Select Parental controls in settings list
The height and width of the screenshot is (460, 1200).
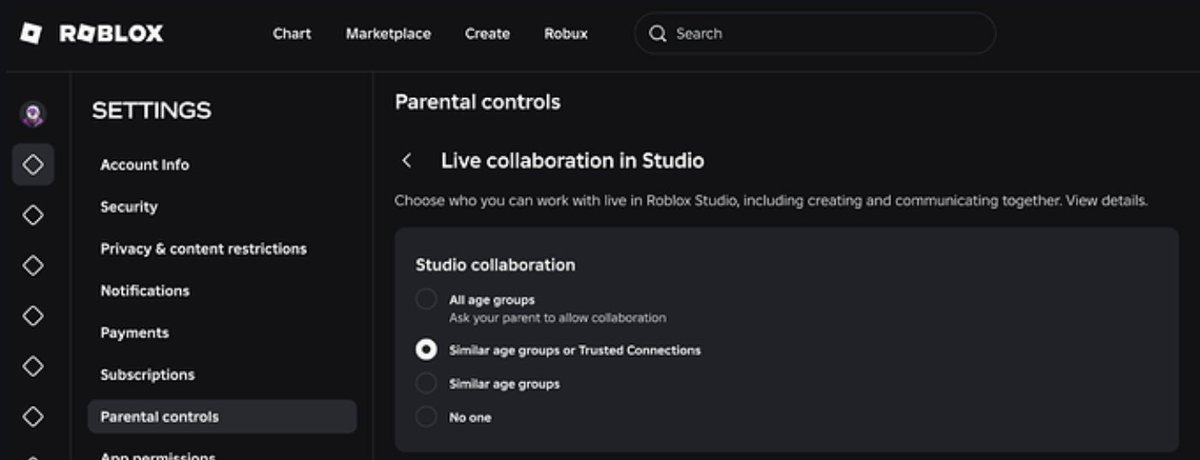222,417
